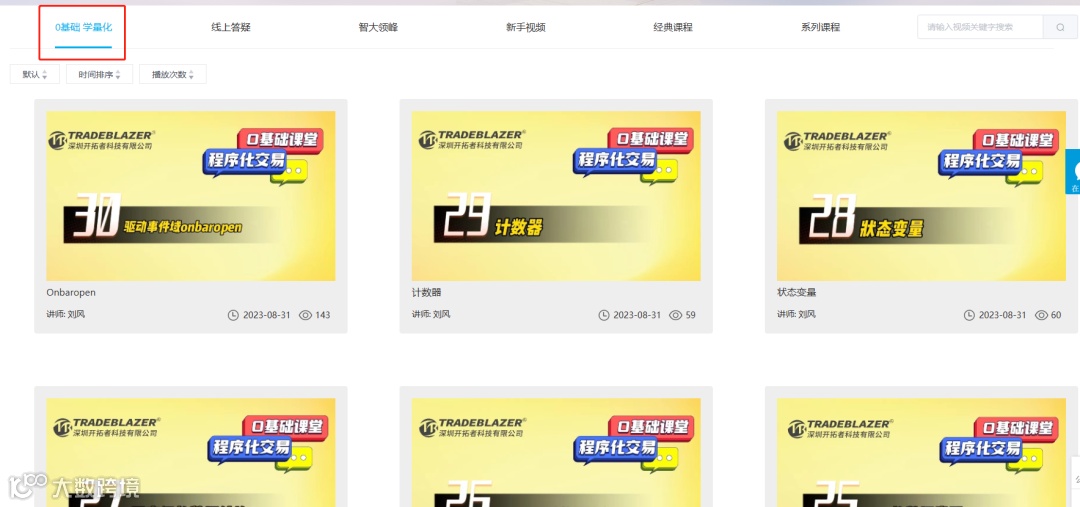Switch to the 新手视频 tab
The width and height of the screenshot is (1080, 507).
(x=526, y=28)
